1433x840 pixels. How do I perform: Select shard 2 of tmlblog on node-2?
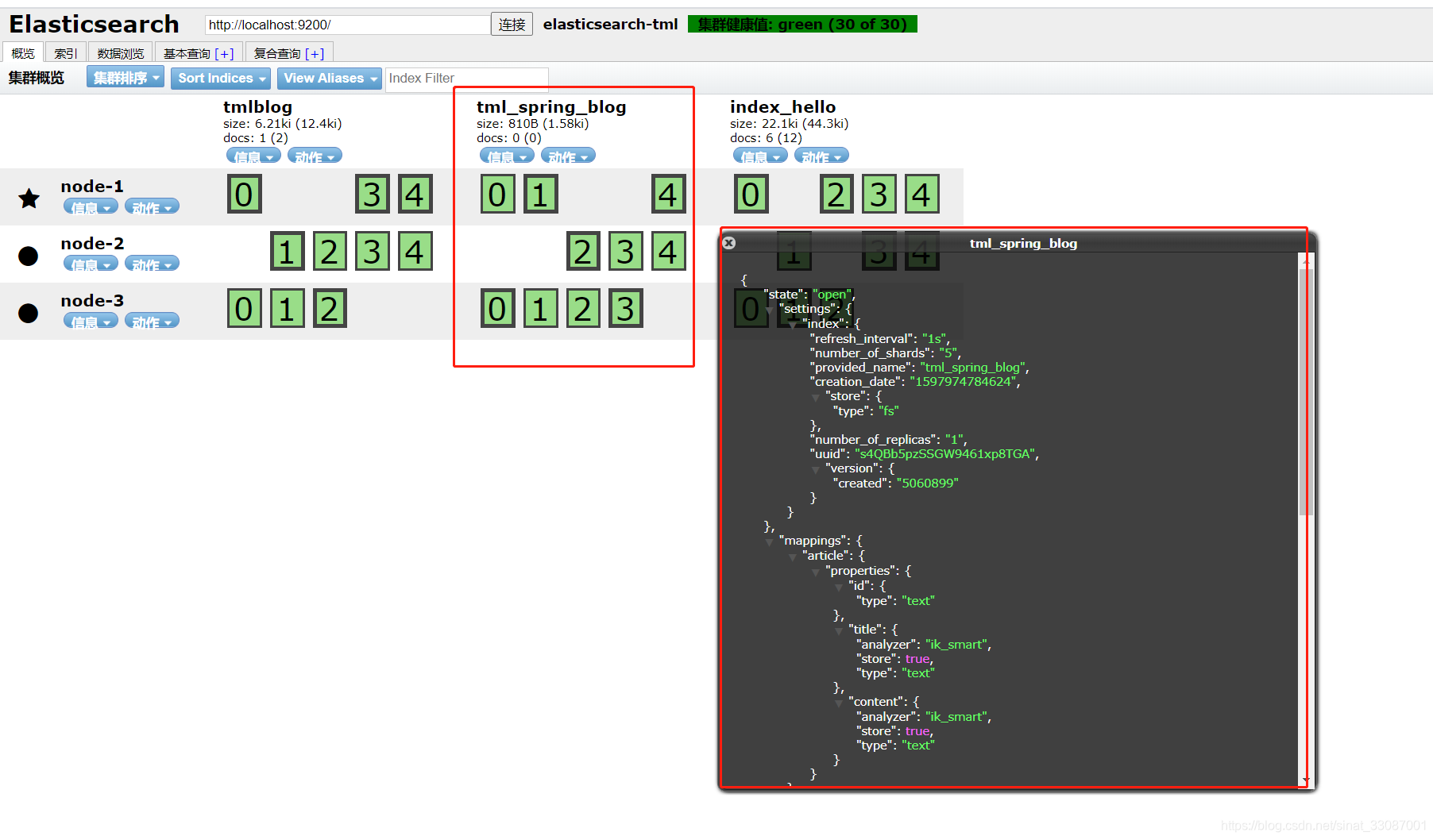[330, 252]
